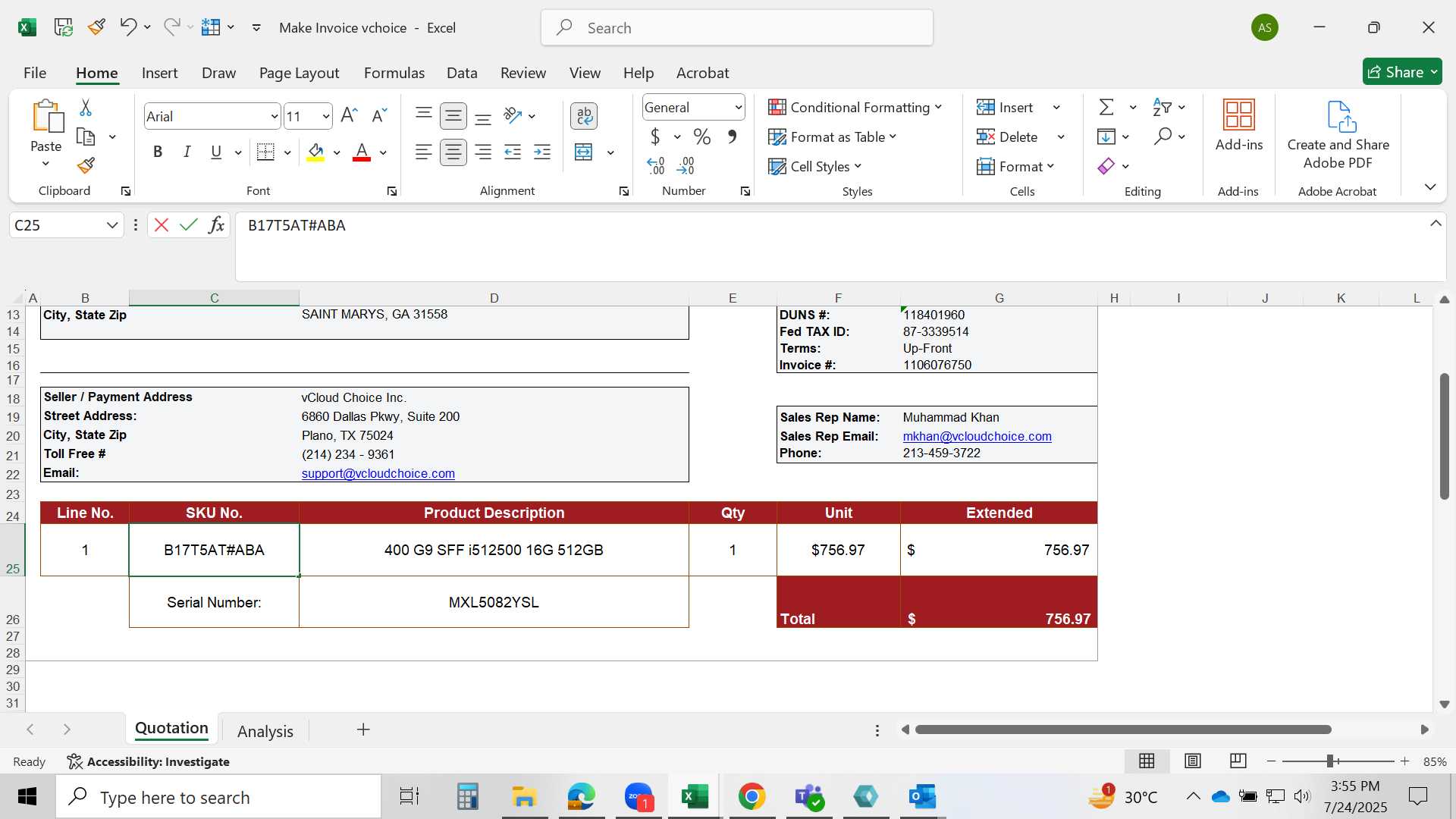The width and height of the screenshot is (1456, 819).
Task: Click the Insert cells button
Action: (1006, 108)
